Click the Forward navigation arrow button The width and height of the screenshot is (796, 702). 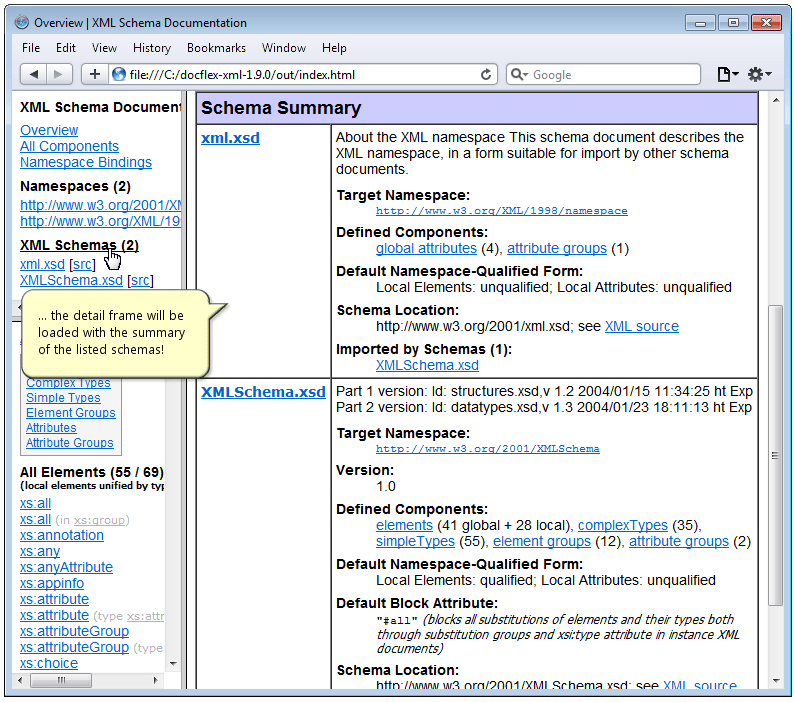(x=59, y=74)
